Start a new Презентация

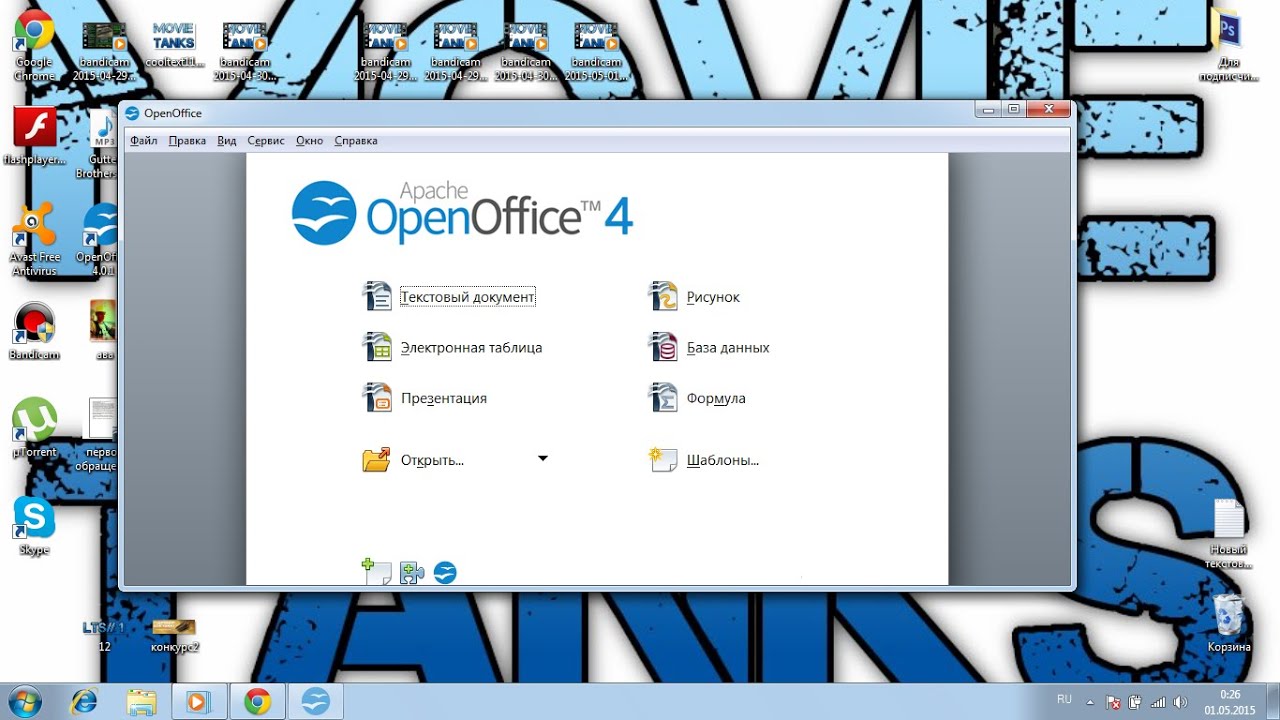[425, 398]
